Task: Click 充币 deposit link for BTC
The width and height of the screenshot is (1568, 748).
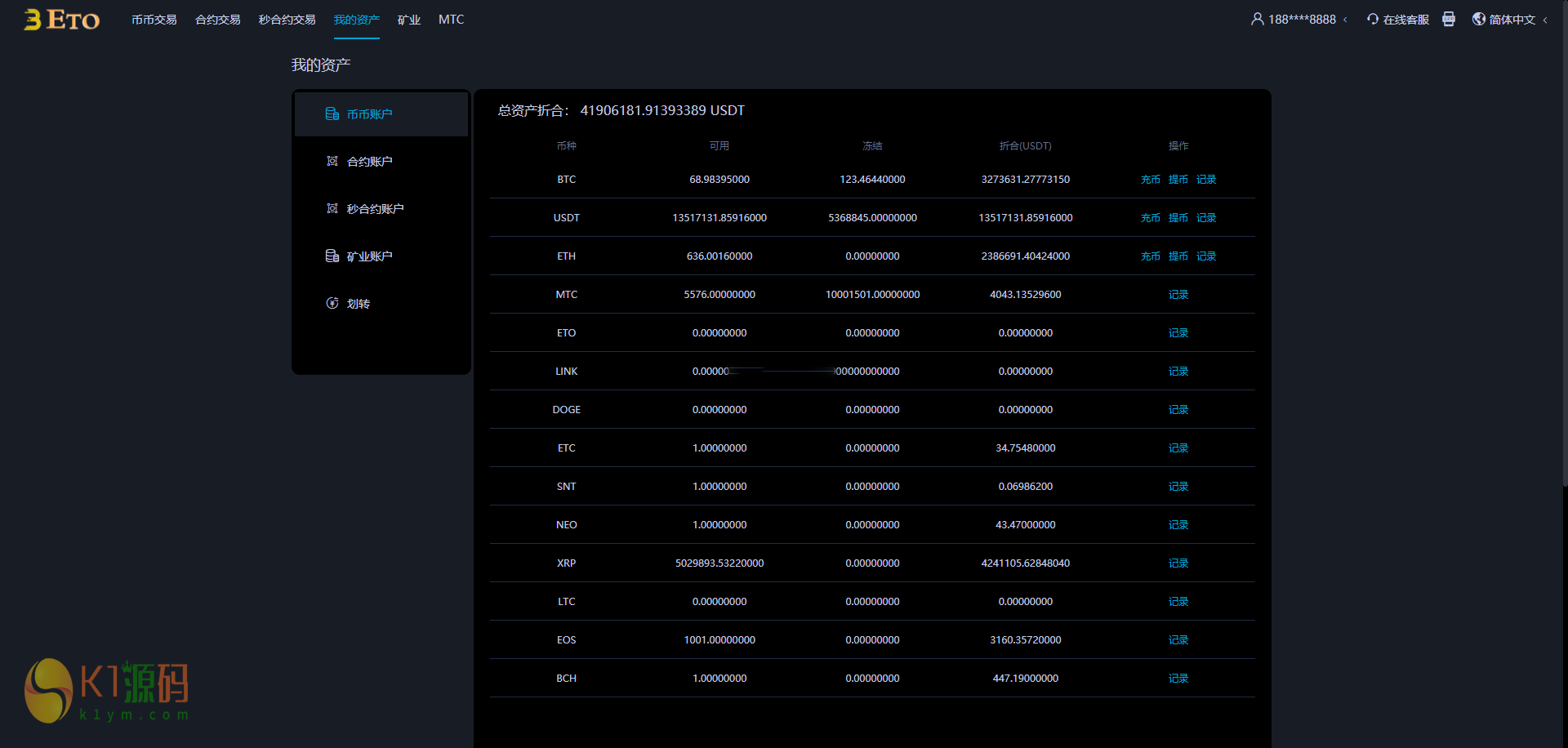Action: click(1150, 180)
